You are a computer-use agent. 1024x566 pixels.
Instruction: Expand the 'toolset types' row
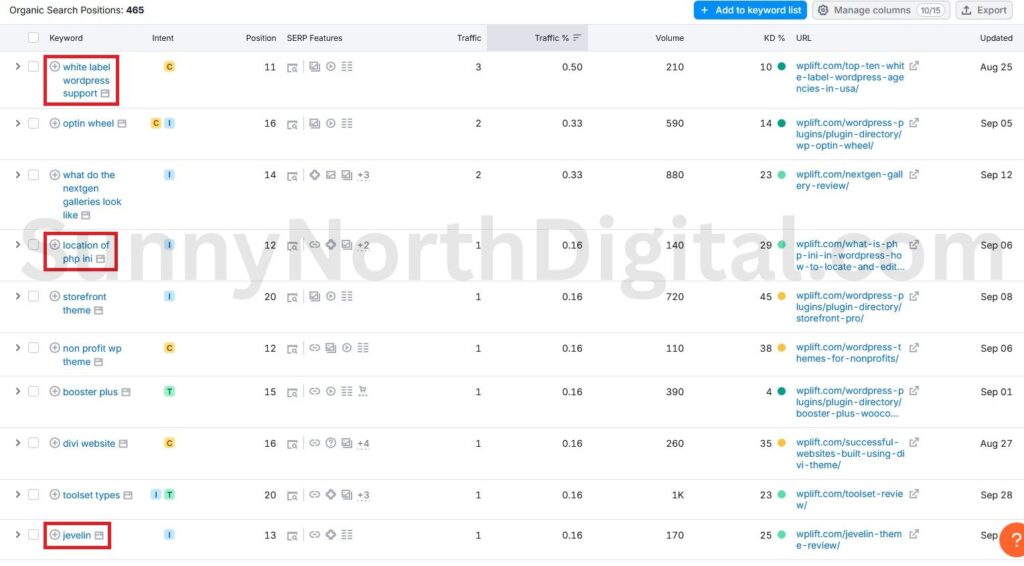(x=18, y=495)
